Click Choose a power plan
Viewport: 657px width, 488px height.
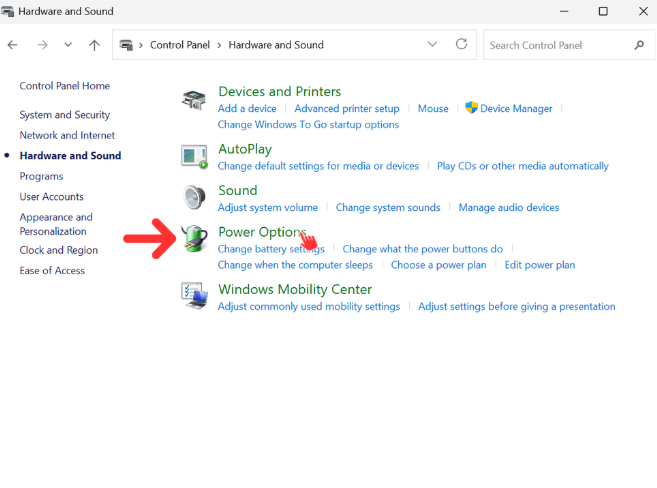click(438, 265)
